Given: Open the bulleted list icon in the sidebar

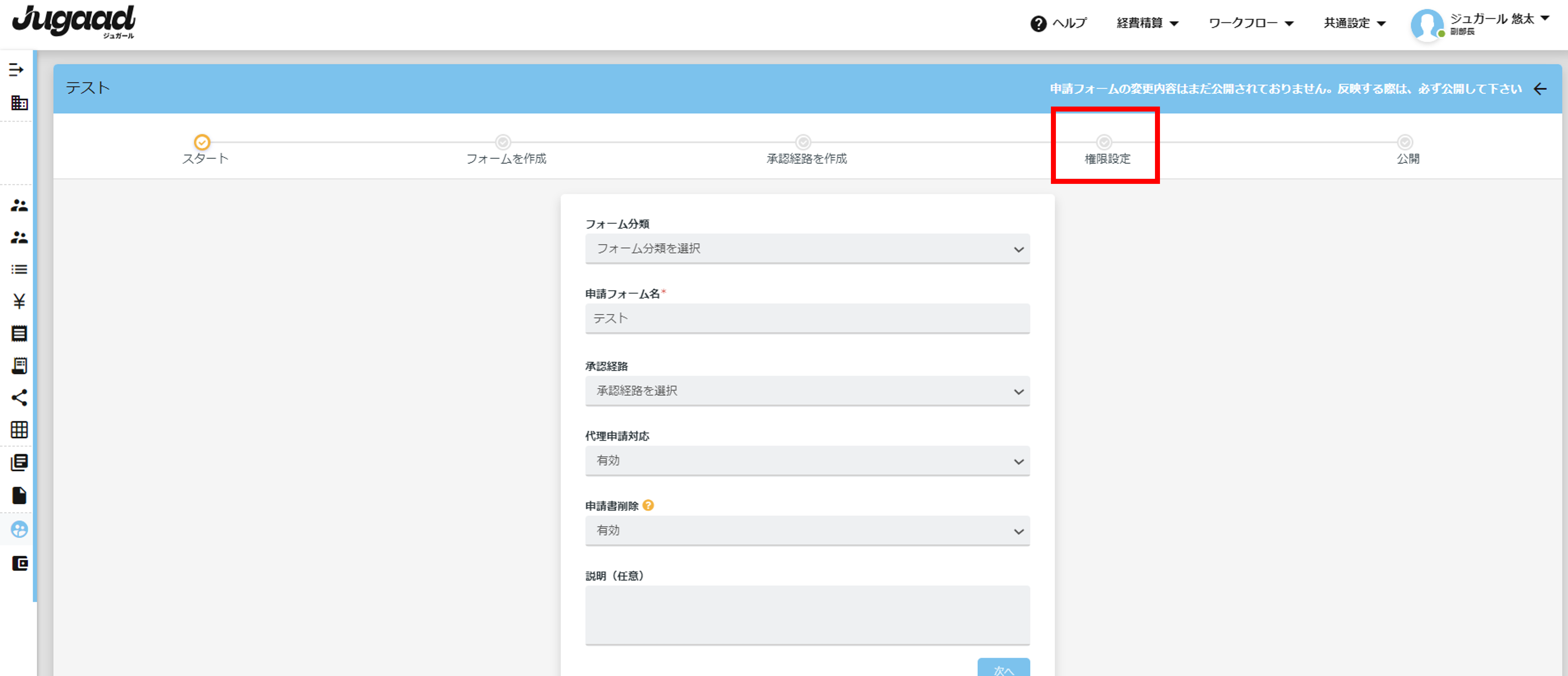Looking at the screenshot, I should 19,269.
